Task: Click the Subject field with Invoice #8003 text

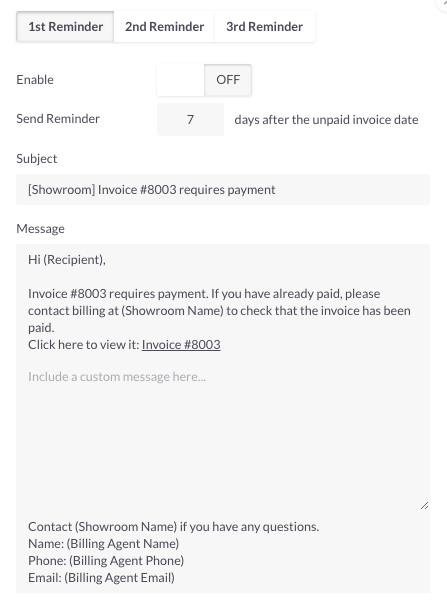Action: click(x=223, y=190)
